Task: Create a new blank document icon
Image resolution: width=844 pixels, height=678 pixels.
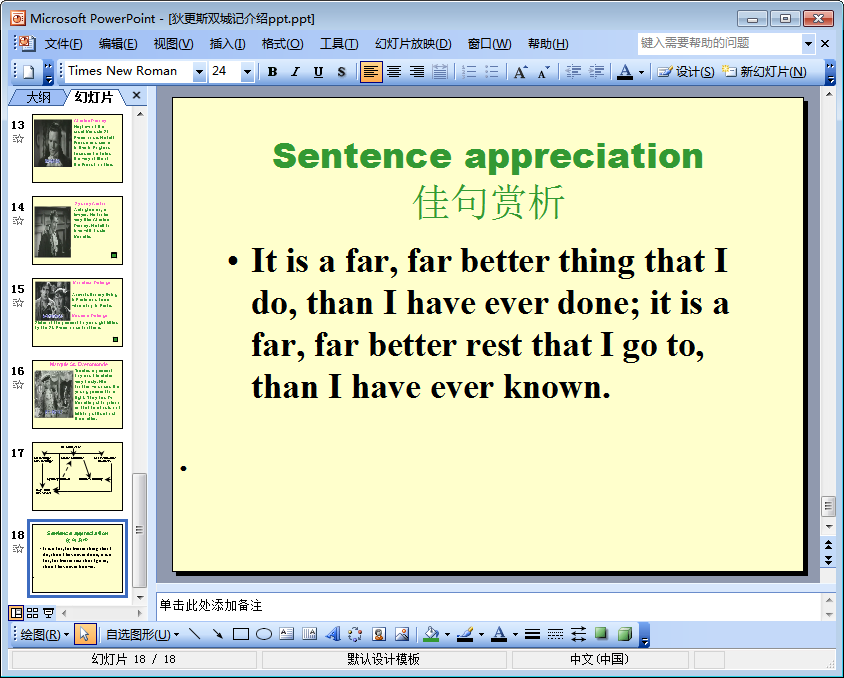Action: [x=29, y=72]
